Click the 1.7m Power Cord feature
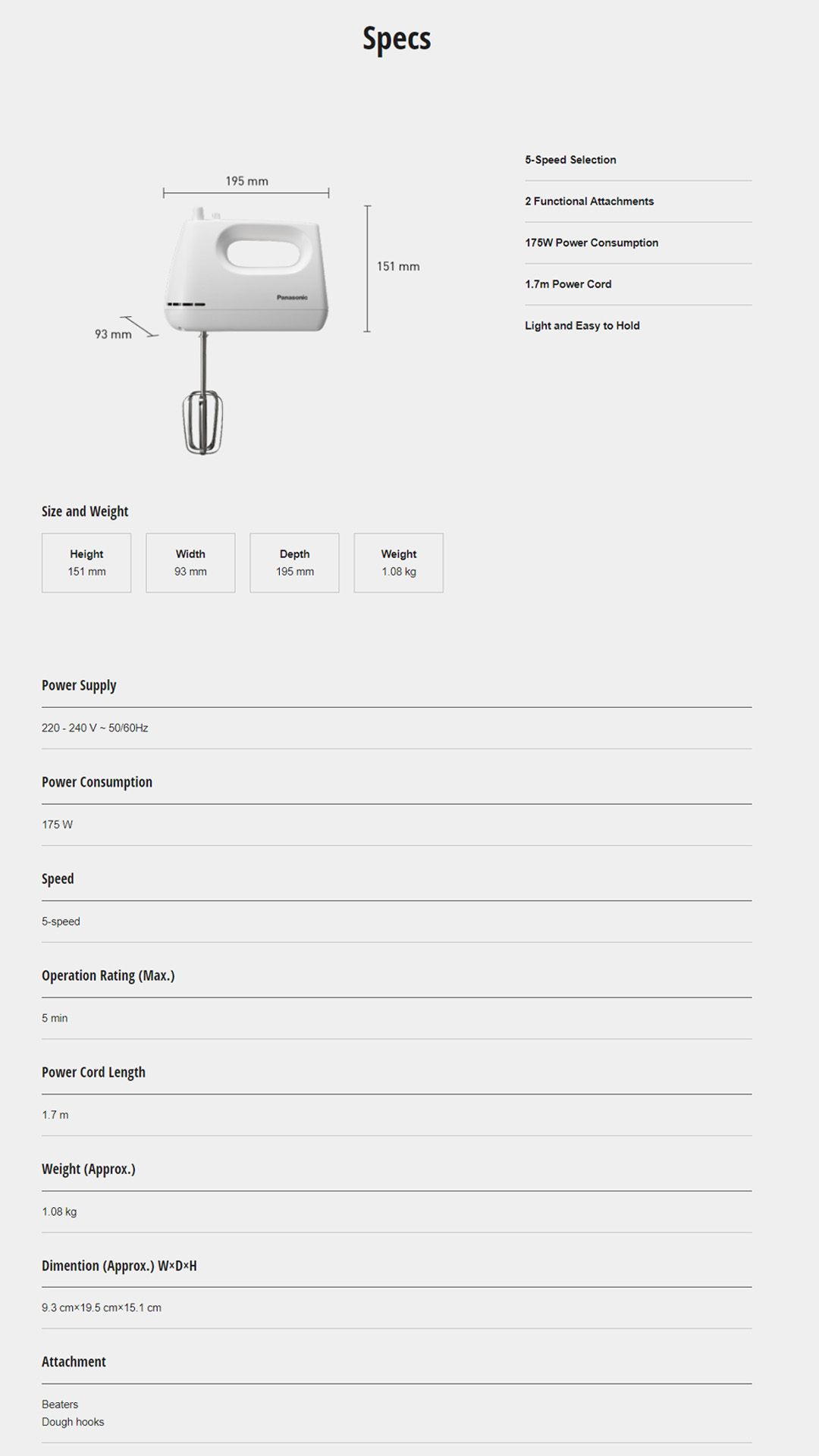Viewport: 819px width, 1456px height. click(x=568, y=284)
